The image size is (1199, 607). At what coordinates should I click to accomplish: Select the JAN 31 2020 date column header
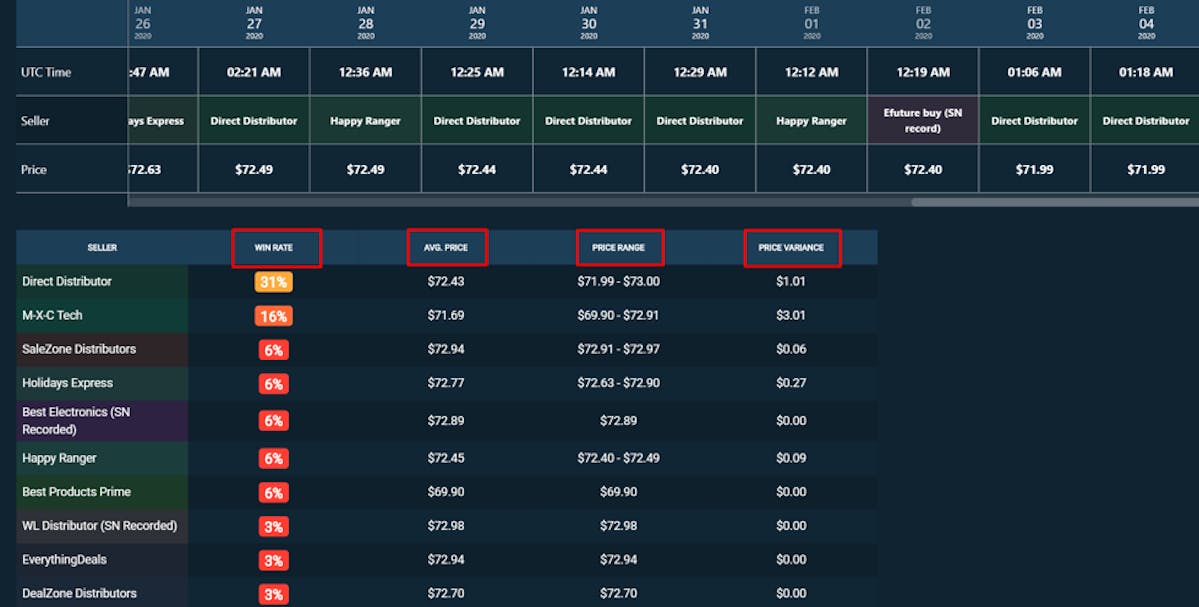(x=700, y=23)
